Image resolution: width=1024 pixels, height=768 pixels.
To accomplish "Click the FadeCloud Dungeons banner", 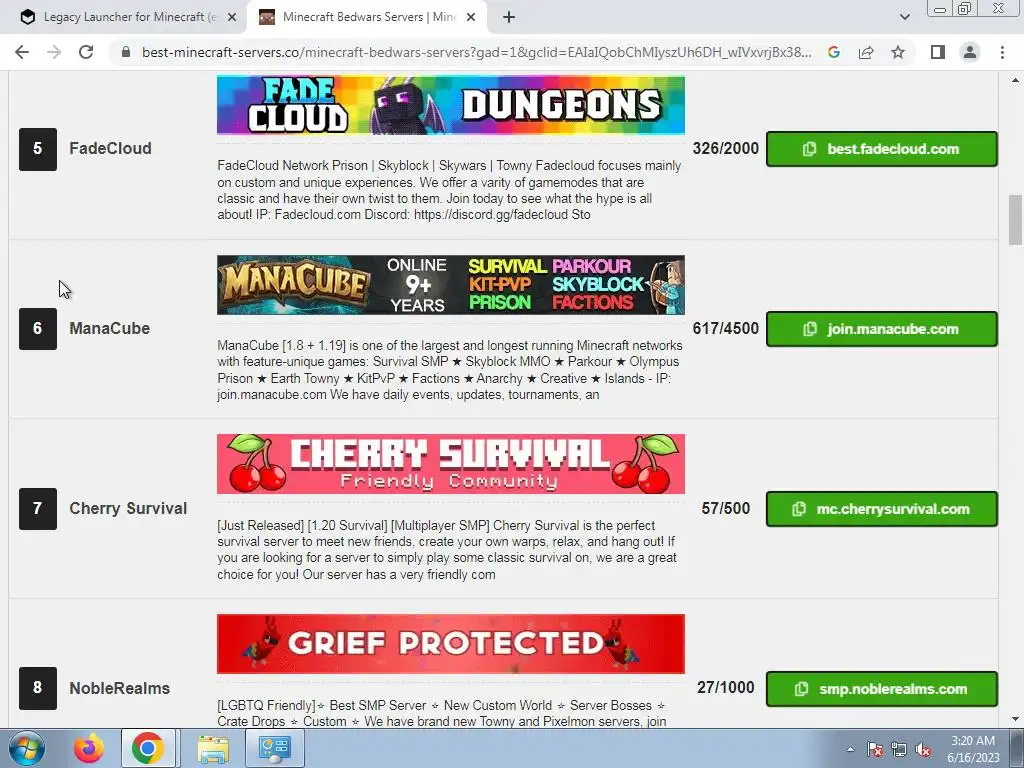I will pyautogui.click(x=451, y=105).
